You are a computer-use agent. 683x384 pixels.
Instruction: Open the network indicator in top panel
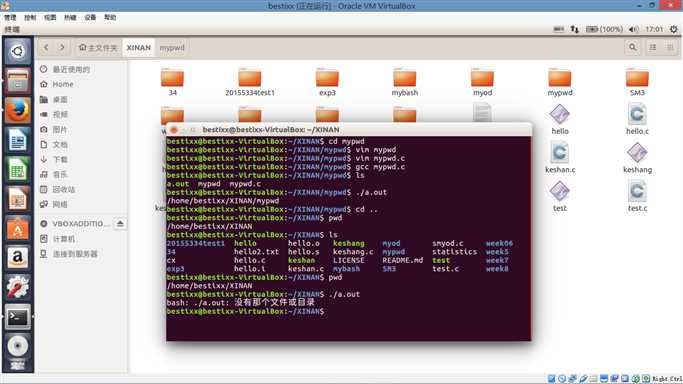[x=575, y=29]
